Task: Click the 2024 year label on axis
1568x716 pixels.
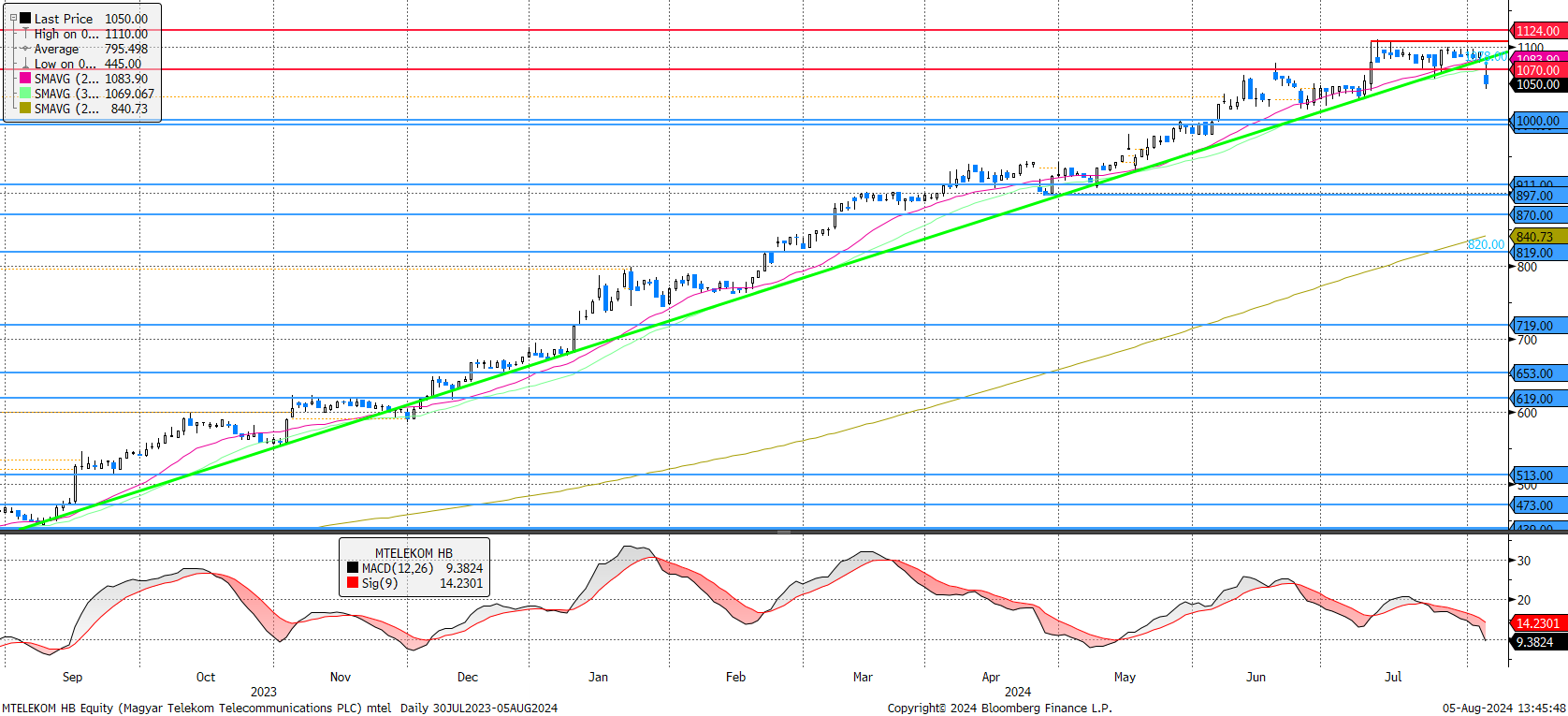Action: coord(1018,692)
